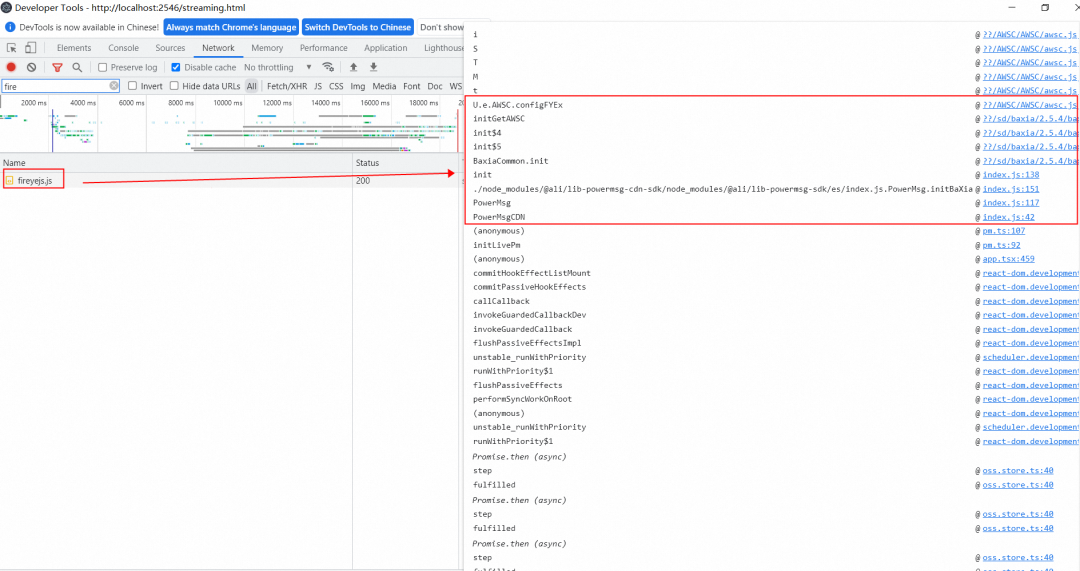The image size is (1080, 571).
Task: Open awsc.js link for U.e.AWSC.configFYEx
Action: click(1030, 105)
